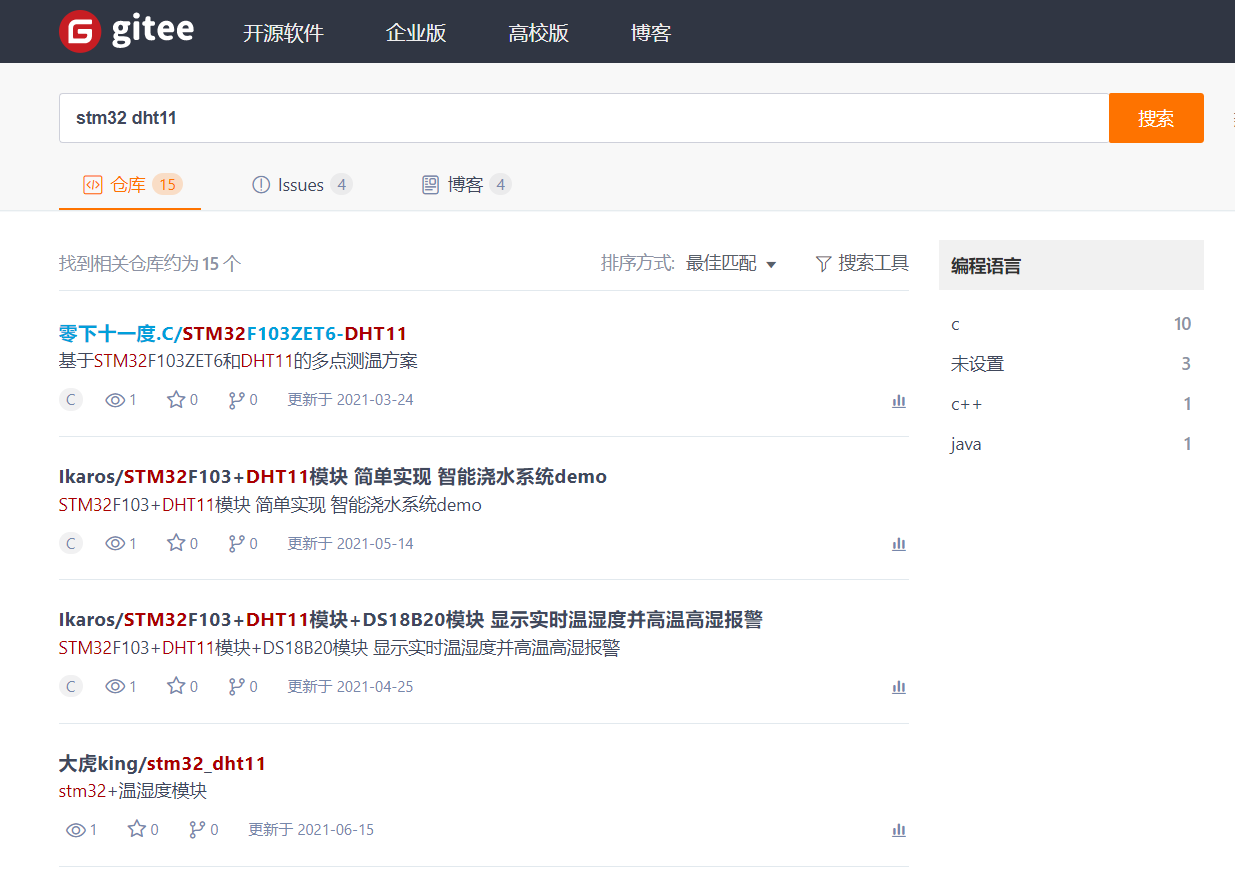
Task: Click the fork icon for stm32_dht11
Action: 197,830
